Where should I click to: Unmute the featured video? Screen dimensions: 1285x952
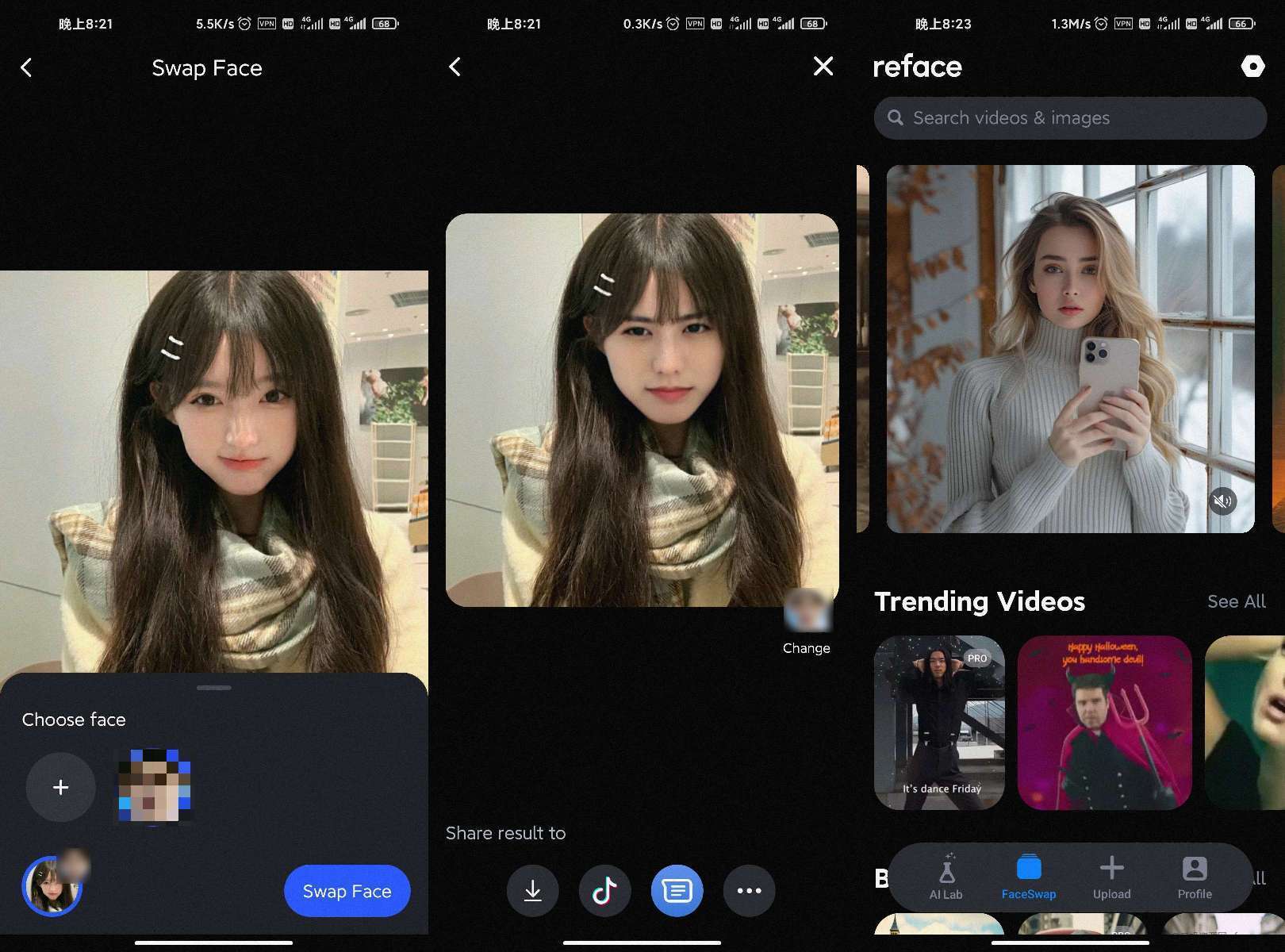[1223, 501]
